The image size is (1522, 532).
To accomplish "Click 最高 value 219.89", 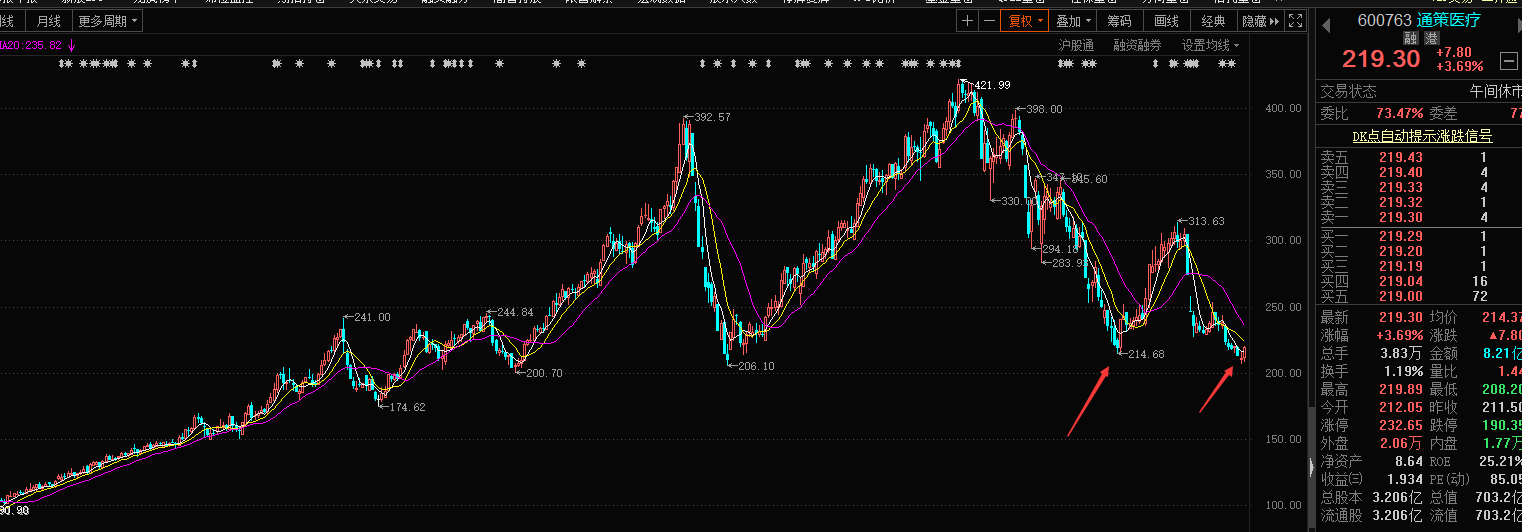I will click(x=1399, y=389).
